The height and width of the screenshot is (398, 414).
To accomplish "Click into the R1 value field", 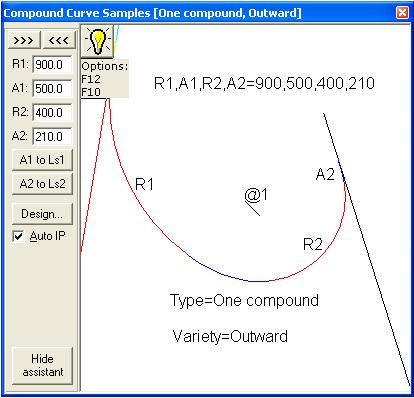I will (x=52, y=64).
